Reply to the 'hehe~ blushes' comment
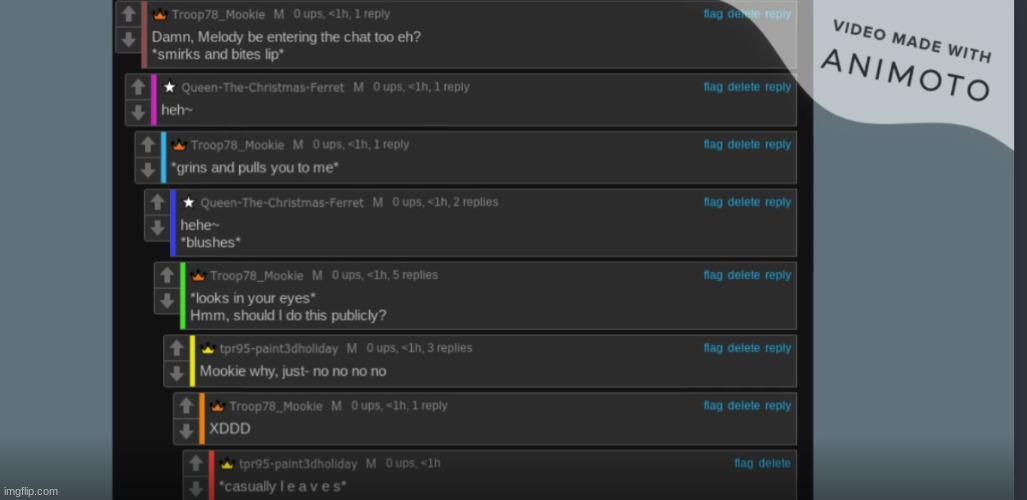The width and height of the screenshot is (1027, 500). tap(778, 202)
